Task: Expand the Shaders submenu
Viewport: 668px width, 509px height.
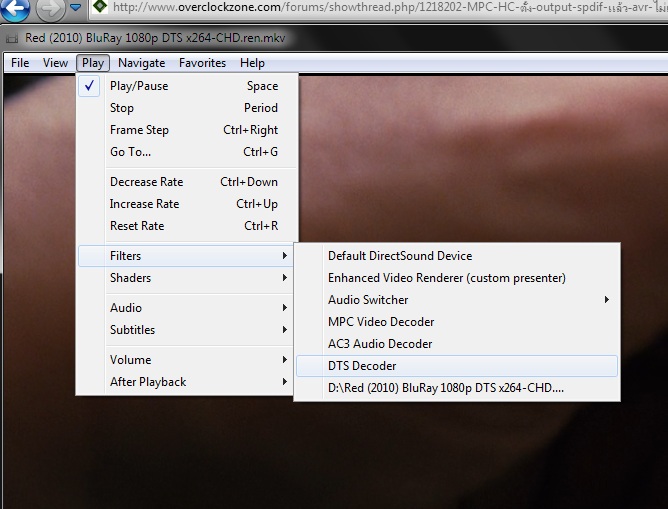Action: click(x=186, y=278)
